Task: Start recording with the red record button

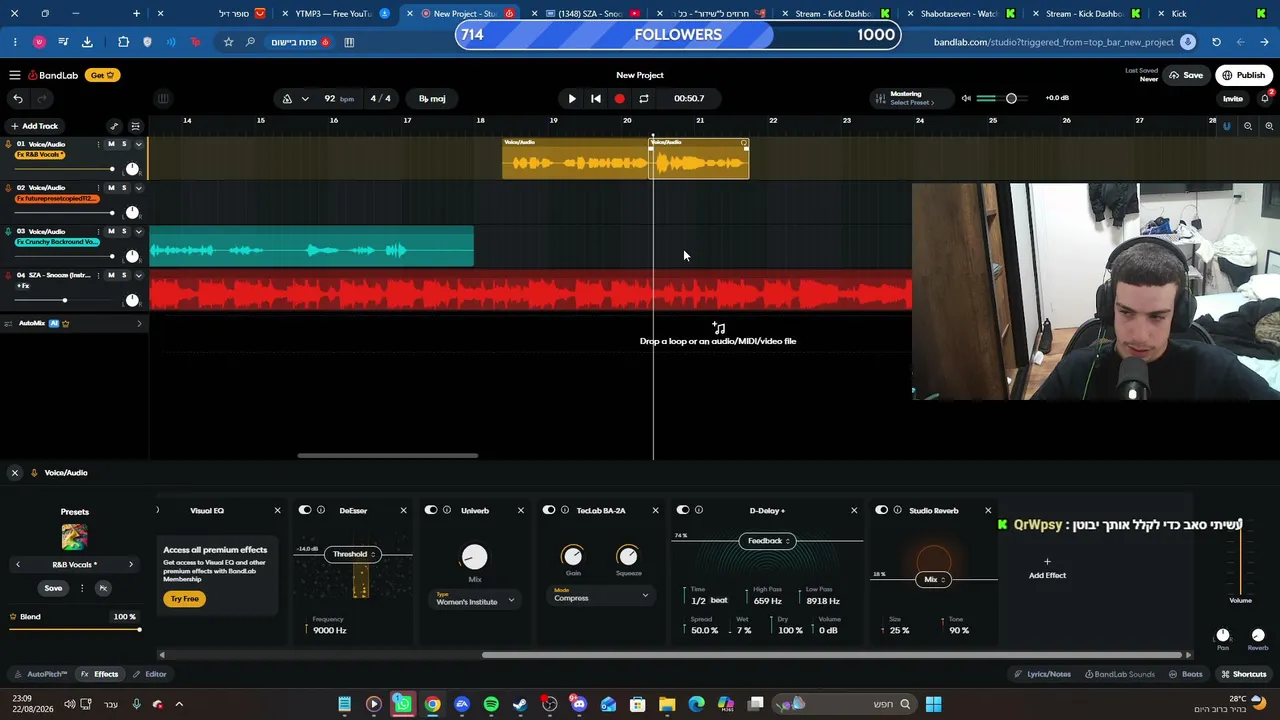Action: click(x=620, y=98)
